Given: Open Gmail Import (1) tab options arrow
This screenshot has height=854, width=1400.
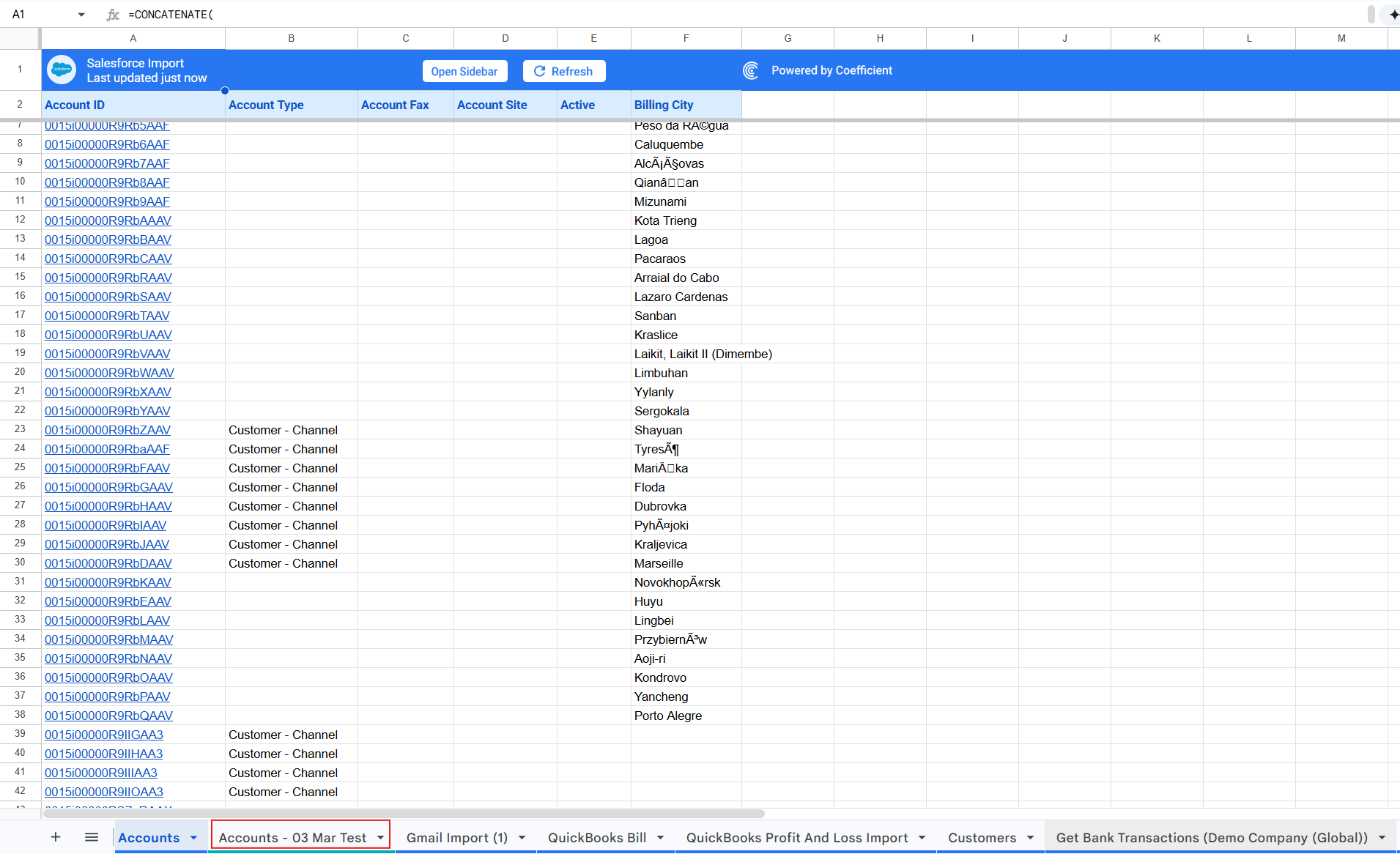Looking at the screenshot, I should click(522, 838).
